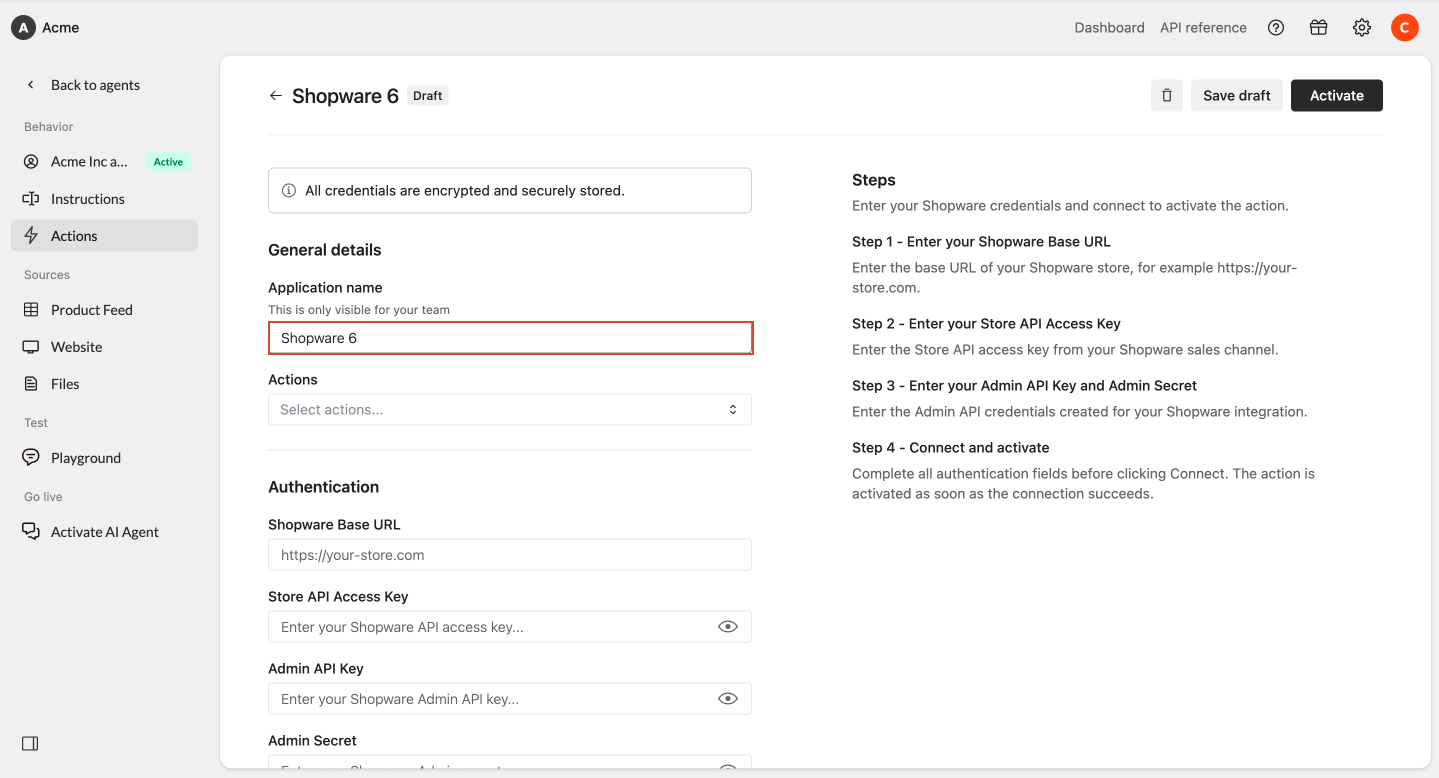Click the Instructions book icon
Screen dimensions: 1439x778
click(31, 199)
